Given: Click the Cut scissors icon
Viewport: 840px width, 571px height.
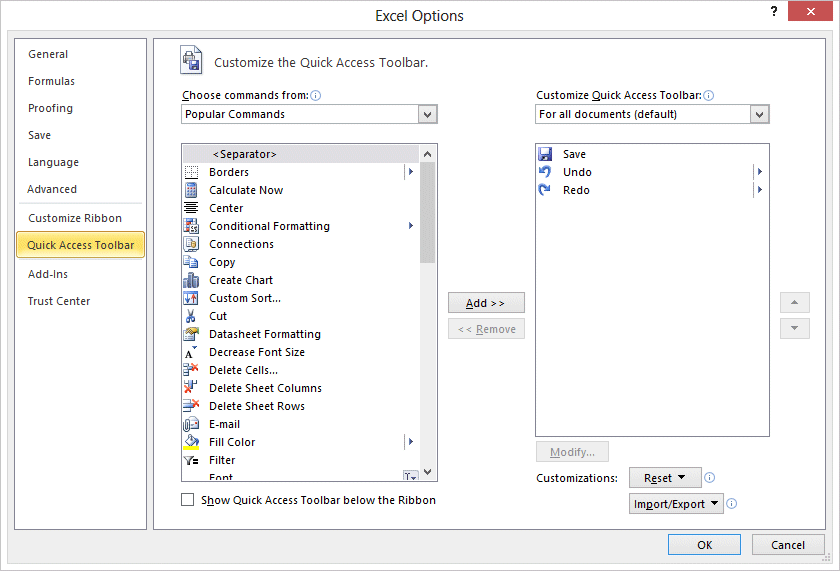Looking at the screenshot, I should tap(191, 316).
